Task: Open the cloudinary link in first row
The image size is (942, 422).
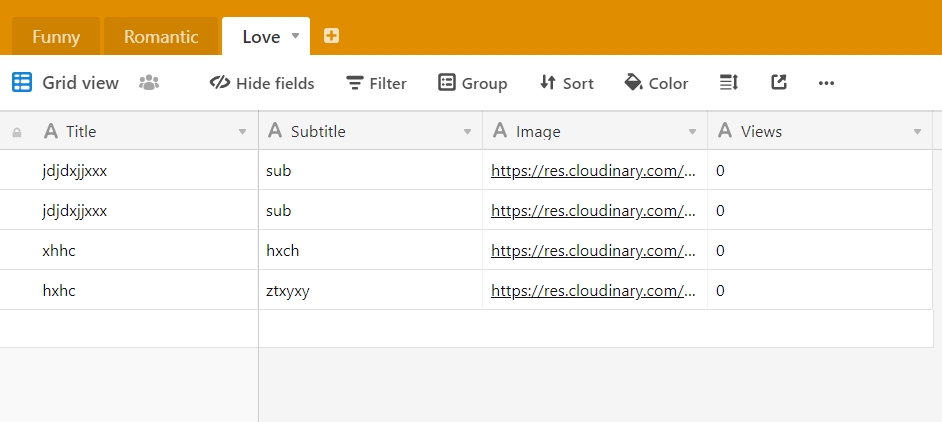Action: point(592,171)
